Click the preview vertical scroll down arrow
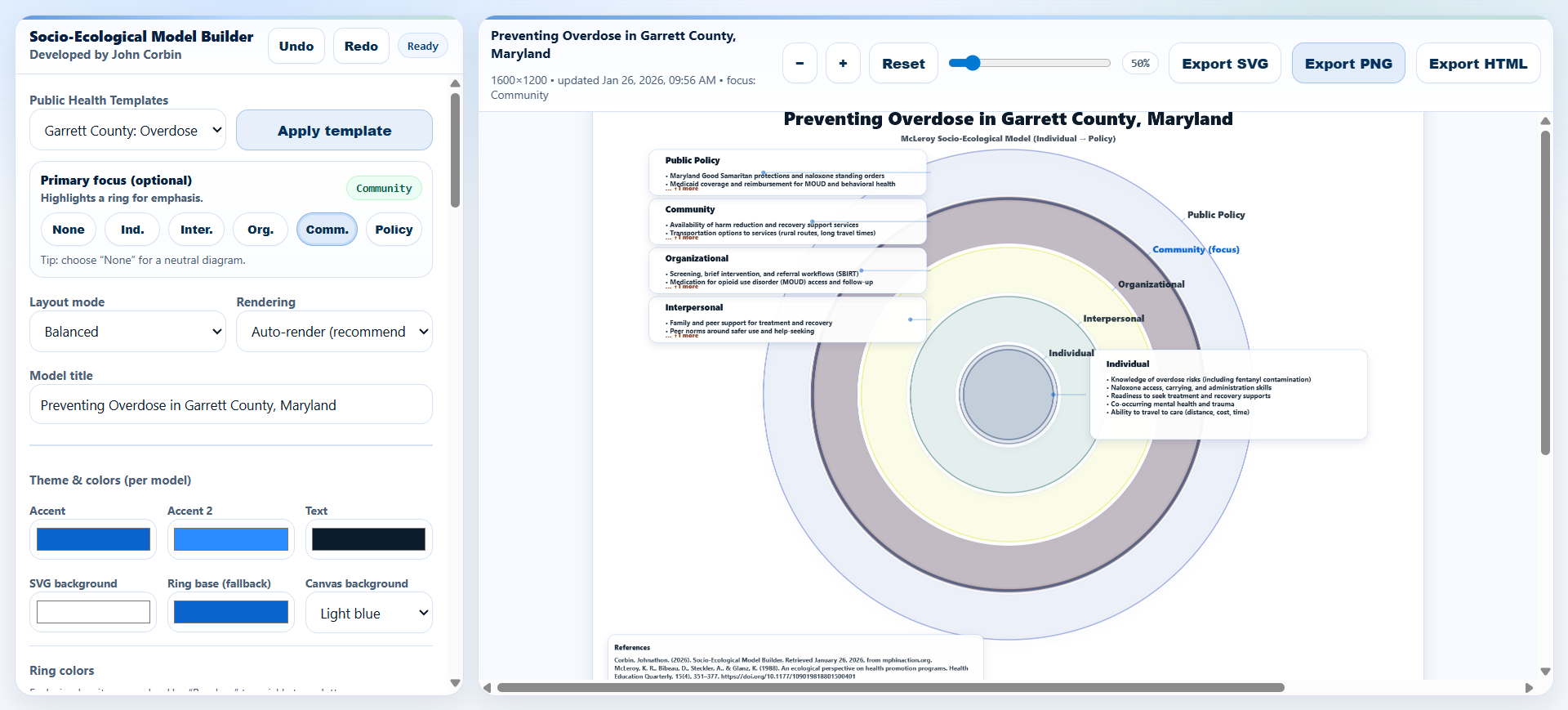Viewport: 1568px width, 710px height. click(x=1545, y=672)
